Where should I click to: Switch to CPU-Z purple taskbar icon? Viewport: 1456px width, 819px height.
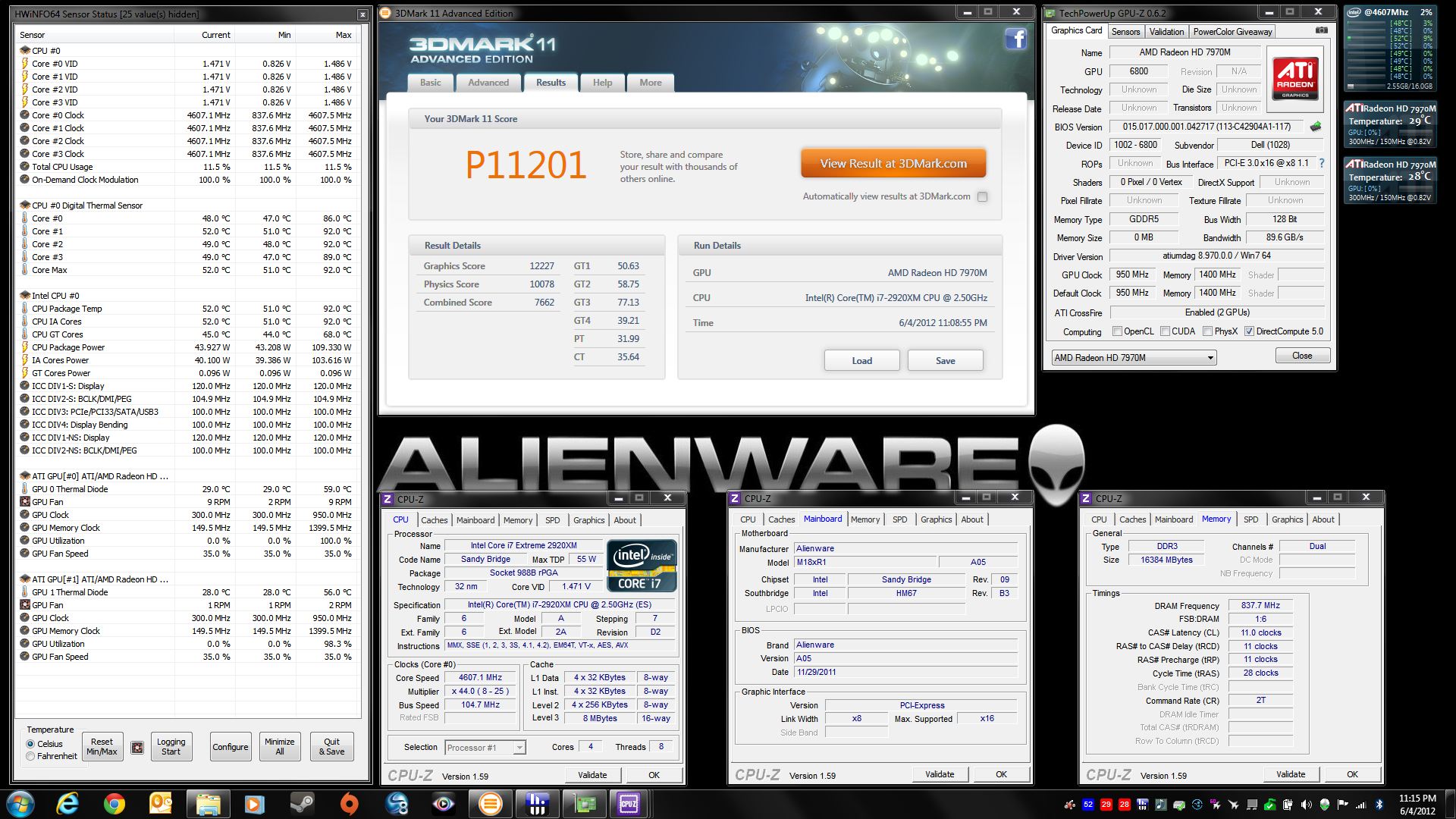pos(629,804)
